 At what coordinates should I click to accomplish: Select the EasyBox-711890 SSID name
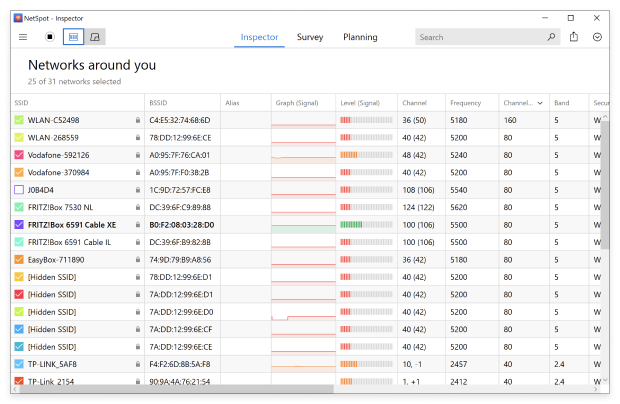[x=56, y=260]
